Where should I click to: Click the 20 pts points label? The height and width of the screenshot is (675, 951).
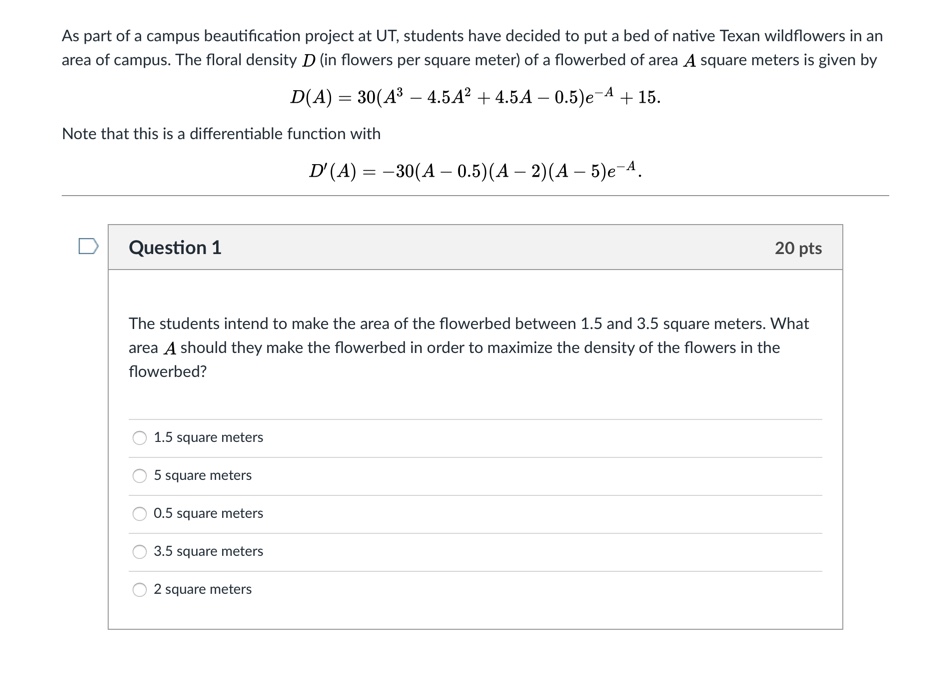pyautogui.click(x=800, y=247)
